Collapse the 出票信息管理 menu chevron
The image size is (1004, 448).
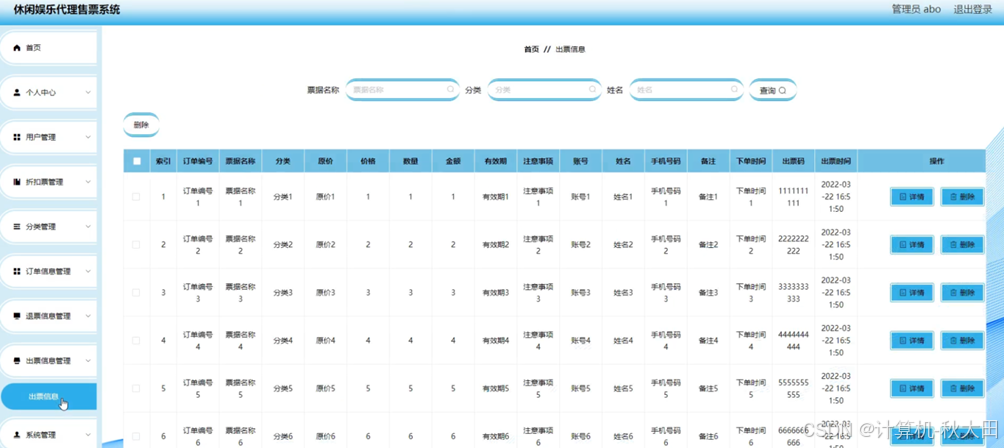(88, 361)
